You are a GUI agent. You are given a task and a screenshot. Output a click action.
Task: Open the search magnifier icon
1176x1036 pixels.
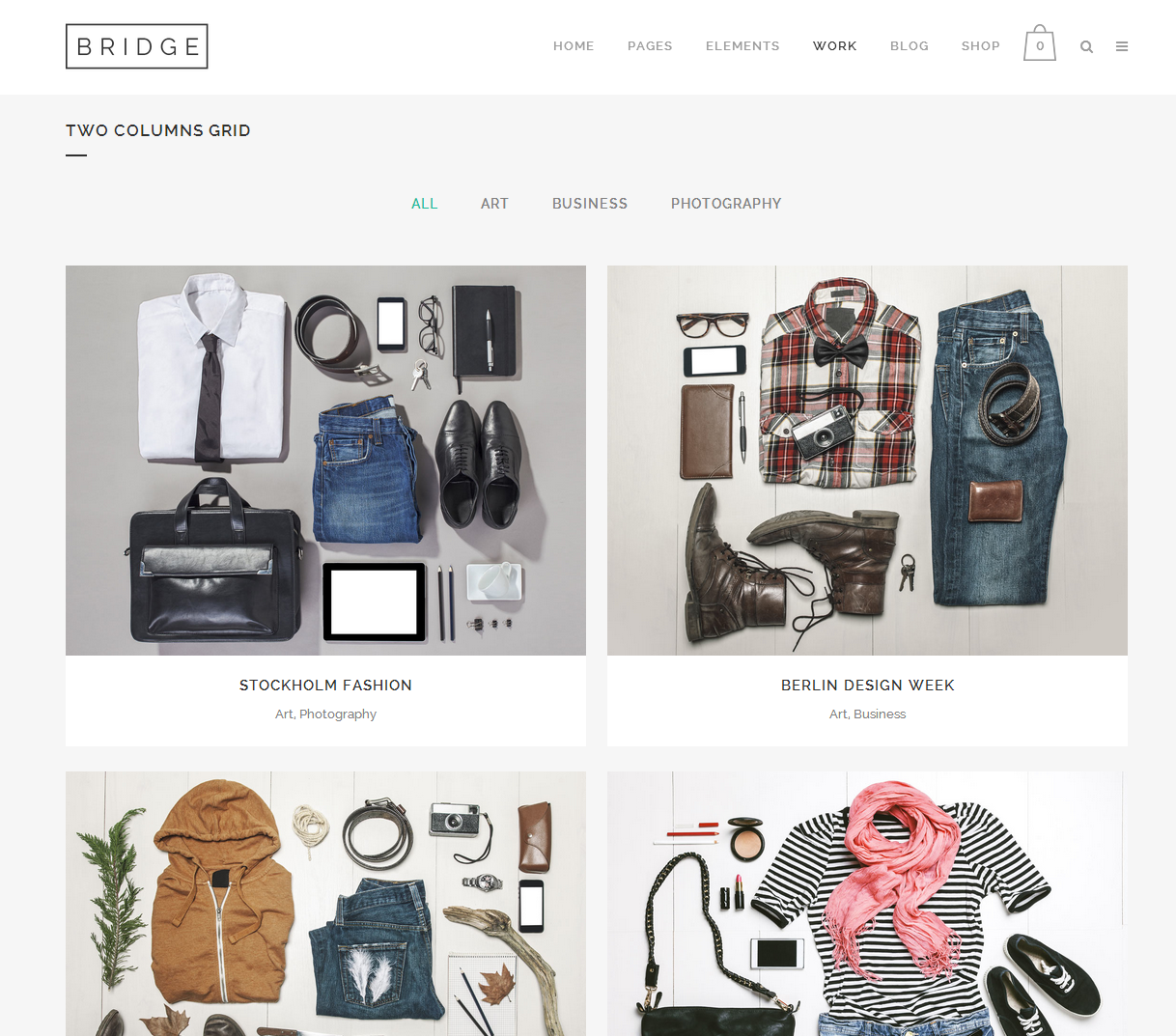tap(1086, 46)
